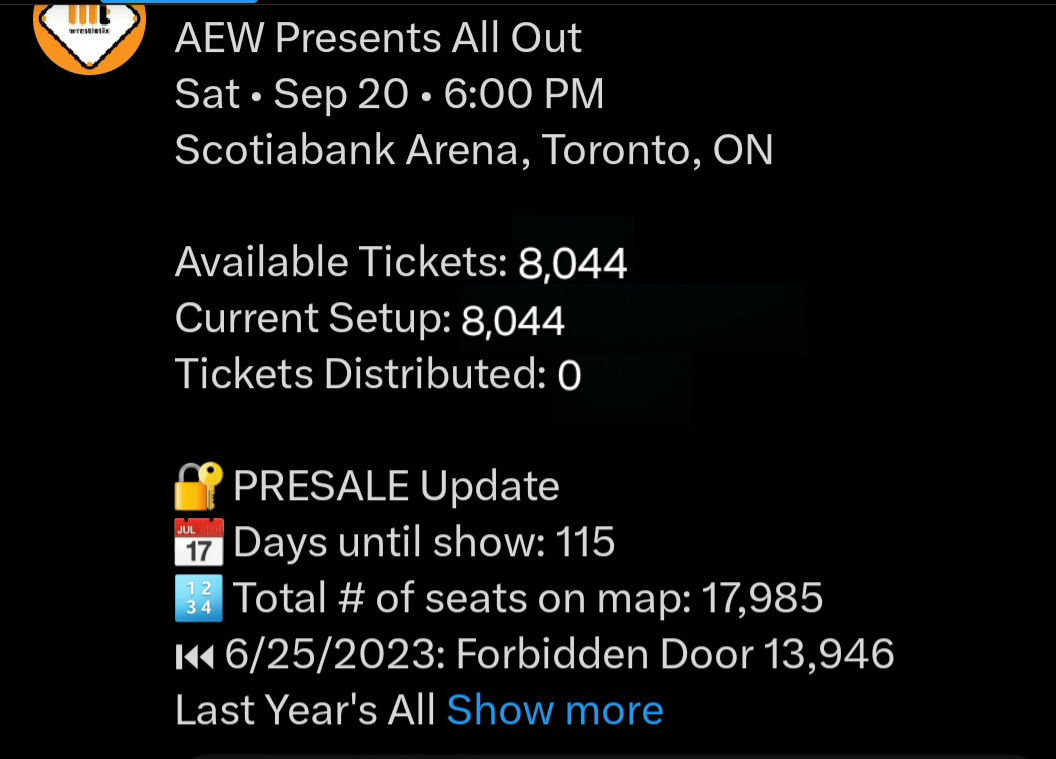
Task: Expand tweet with Show more
Action: [555, 710]
